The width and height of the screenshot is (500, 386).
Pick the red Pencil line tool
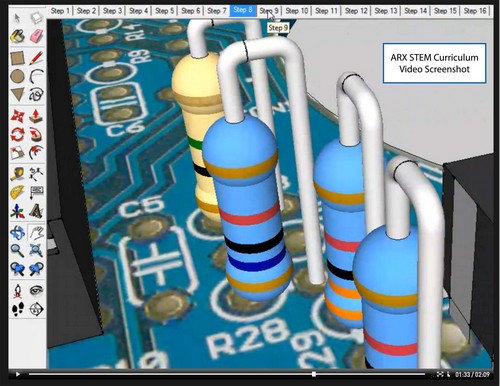point(36,58)
